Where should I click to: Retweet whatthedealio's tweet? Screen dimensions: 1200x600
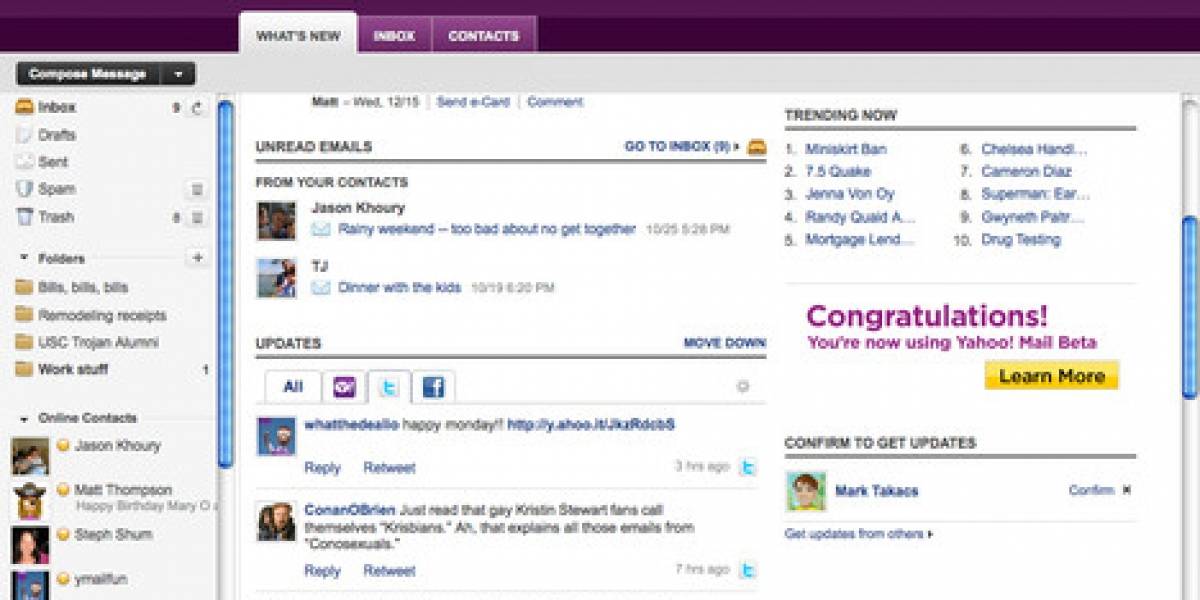click(x=389, y=467)
